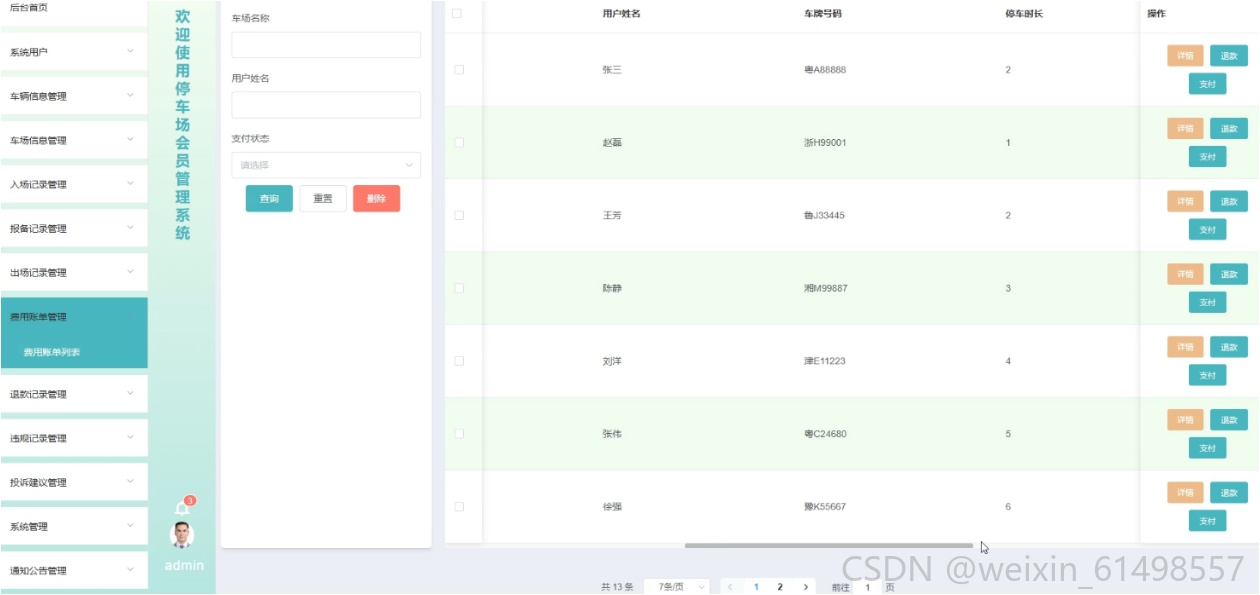Image resolution: width=1260 pixels, height=595 pixels.
Task: Select the checkbox in 王芳's row
Action: point(459,215)
